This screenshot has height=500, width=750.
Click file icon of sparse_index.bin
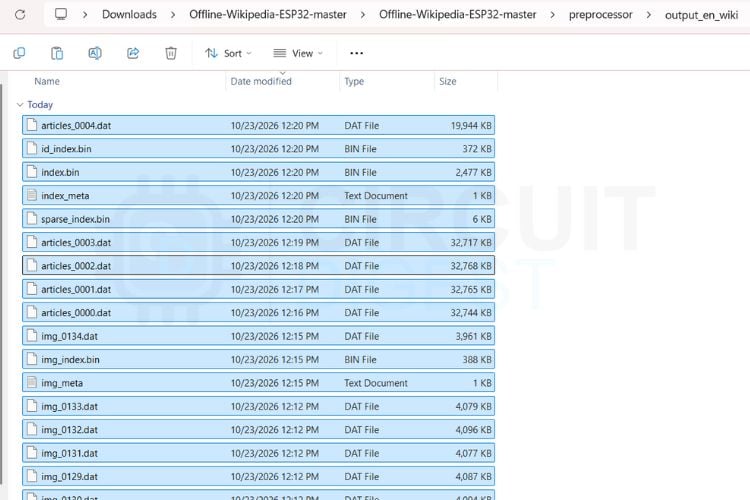(32, 219)
